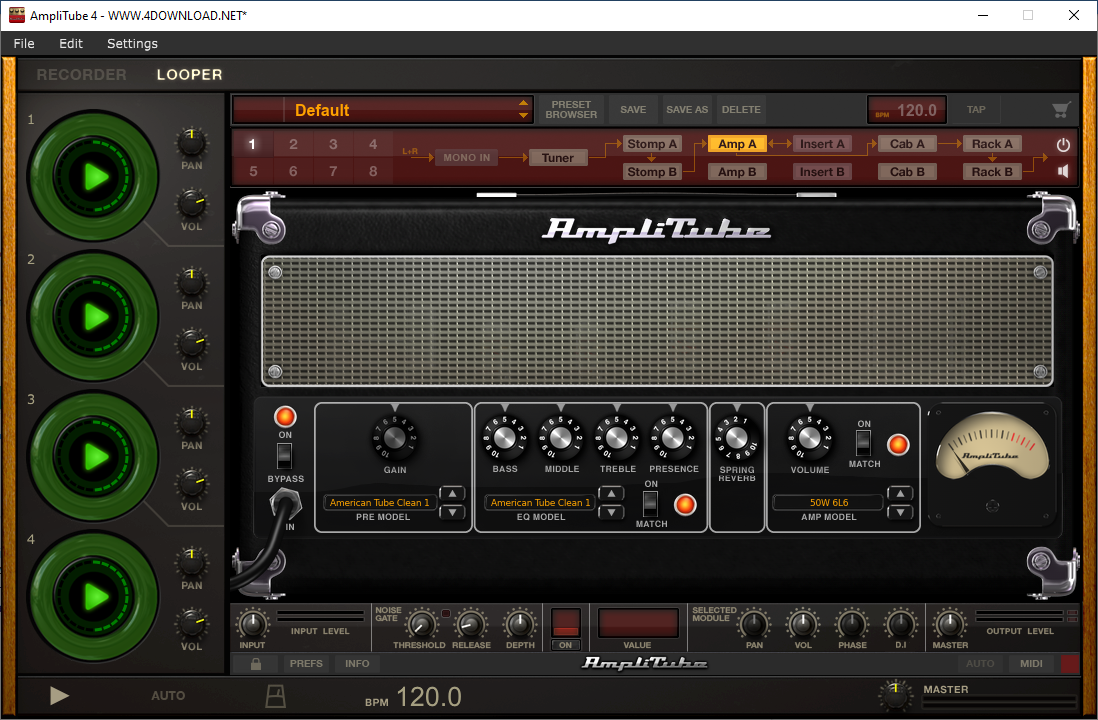Viewport: 1098px width, 720px height.
Task: Click the MONO IN routing button
Action: point(466,158)
